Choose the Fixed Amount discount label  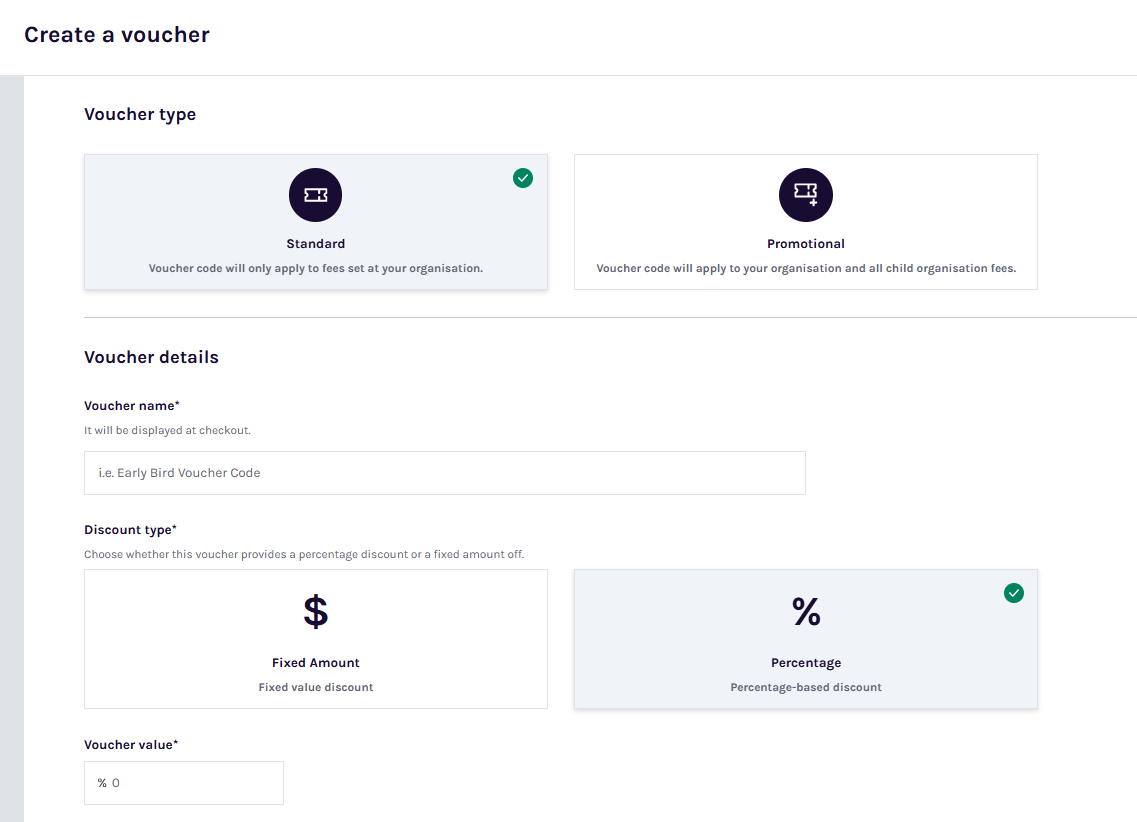pos(315,663)
